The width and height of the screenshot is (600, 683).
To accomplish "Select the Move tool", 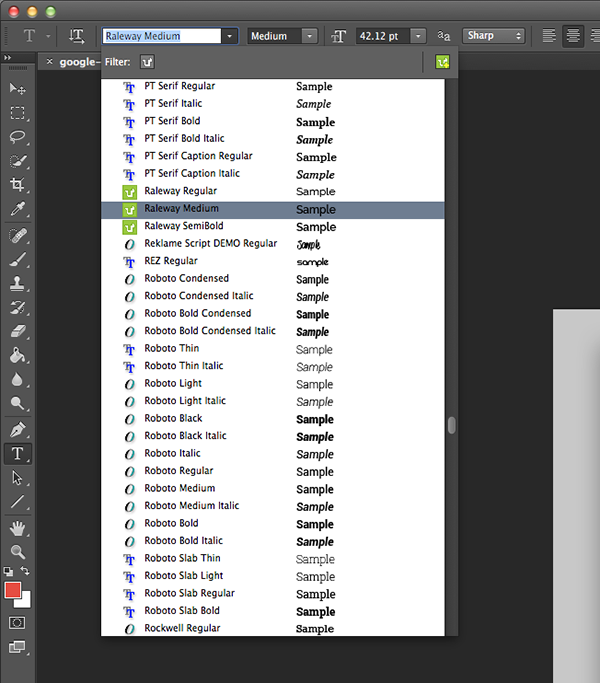I will (x=17, y=88).
